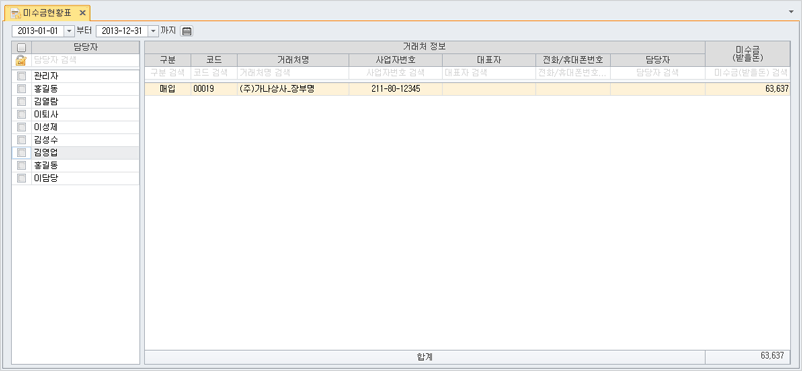Select the code cell 00019

pos(214,89)
